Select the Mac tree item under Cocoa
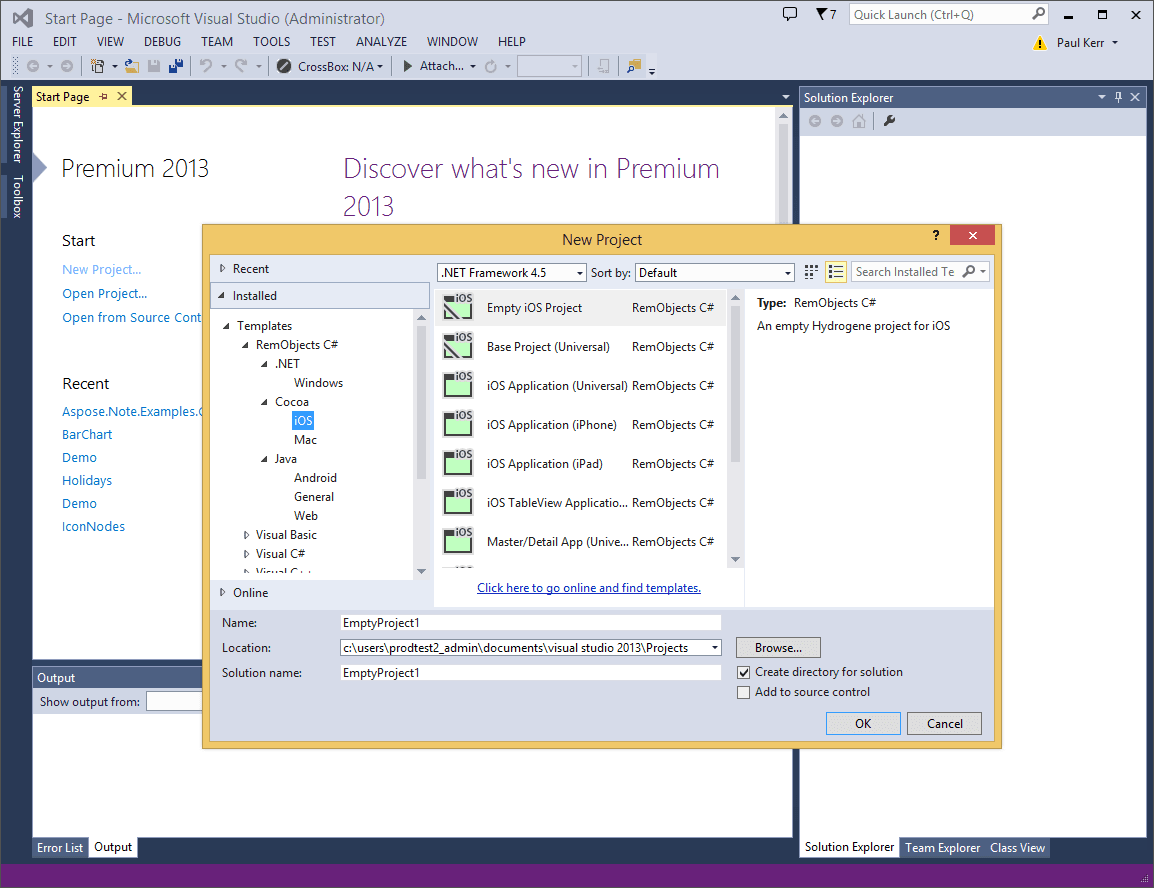 [x=305, y=440]
